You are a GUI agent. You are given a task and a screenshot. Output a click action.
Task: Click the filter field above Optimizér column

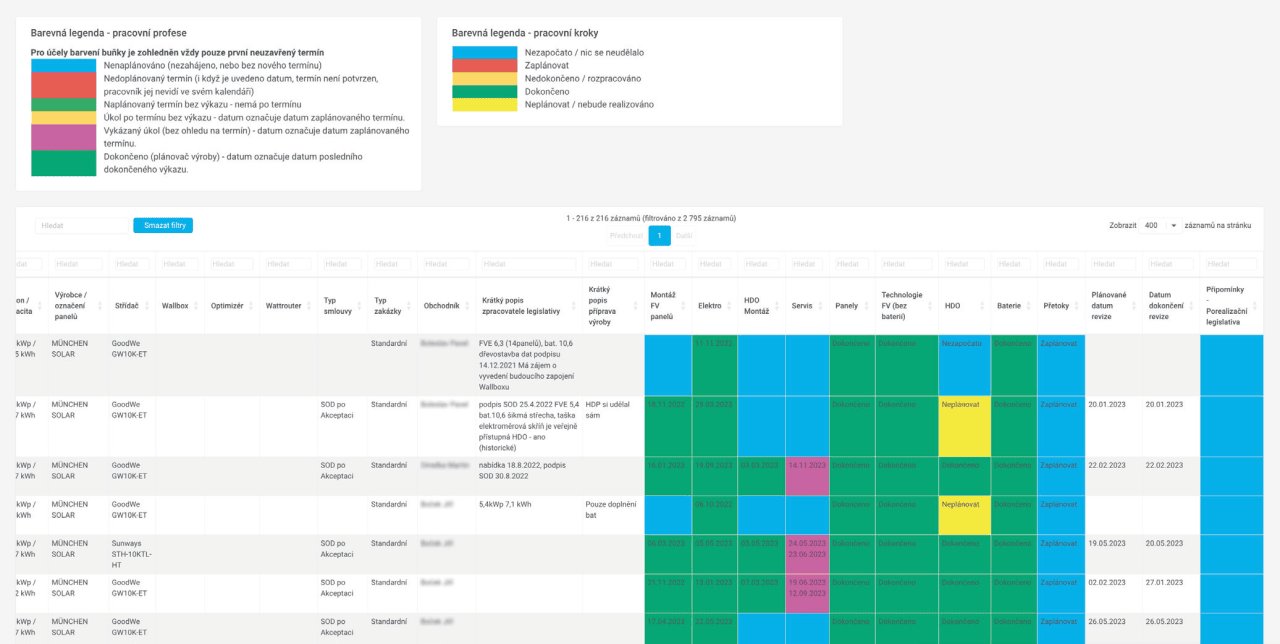[x=232, y=264]
